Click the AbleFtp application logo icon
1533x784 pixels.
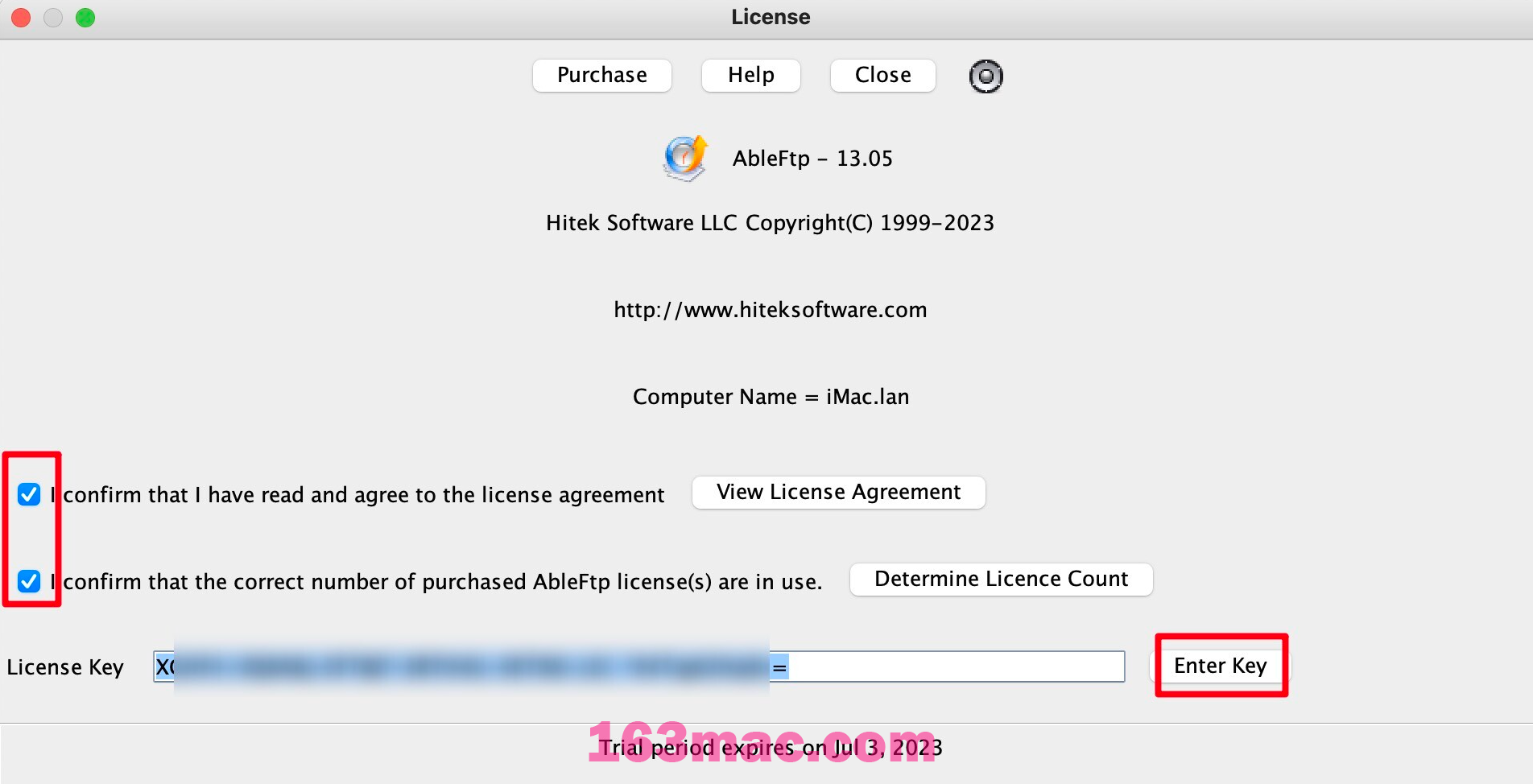point(685,158)
